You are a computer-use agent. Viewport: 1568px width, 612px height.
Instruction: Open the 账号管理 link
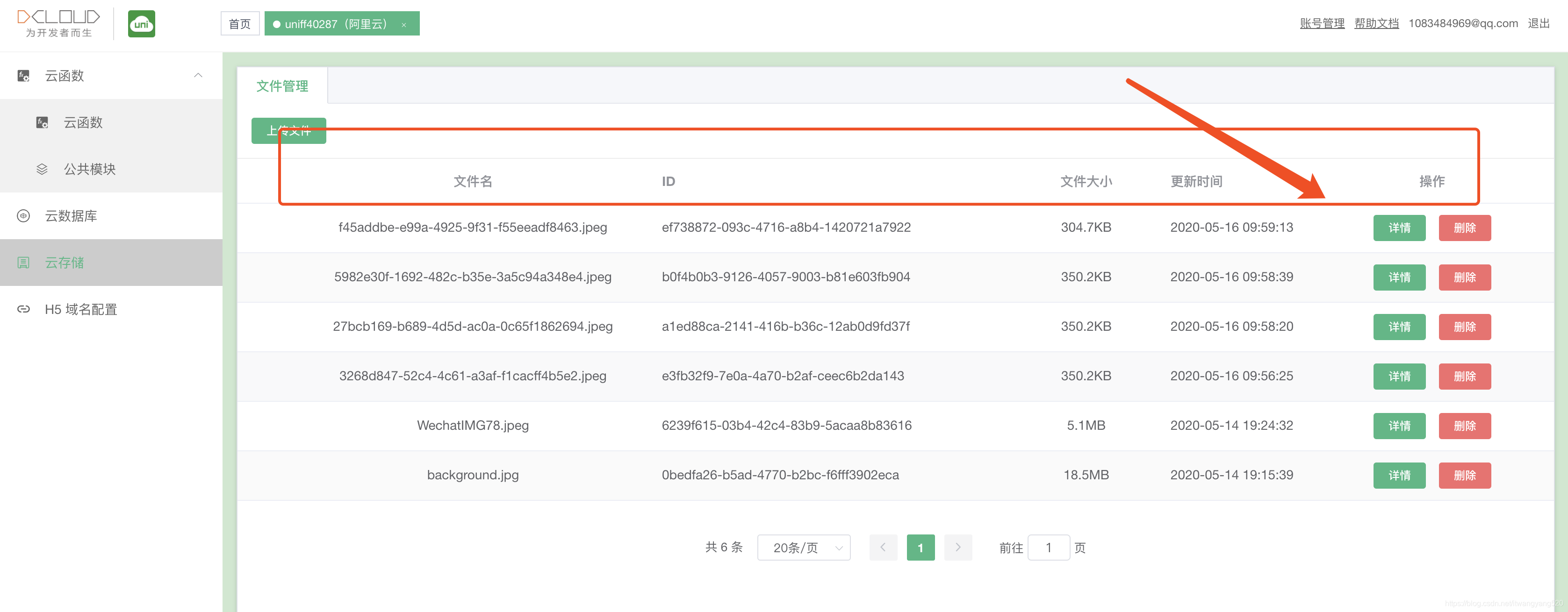click(1322, 23)
